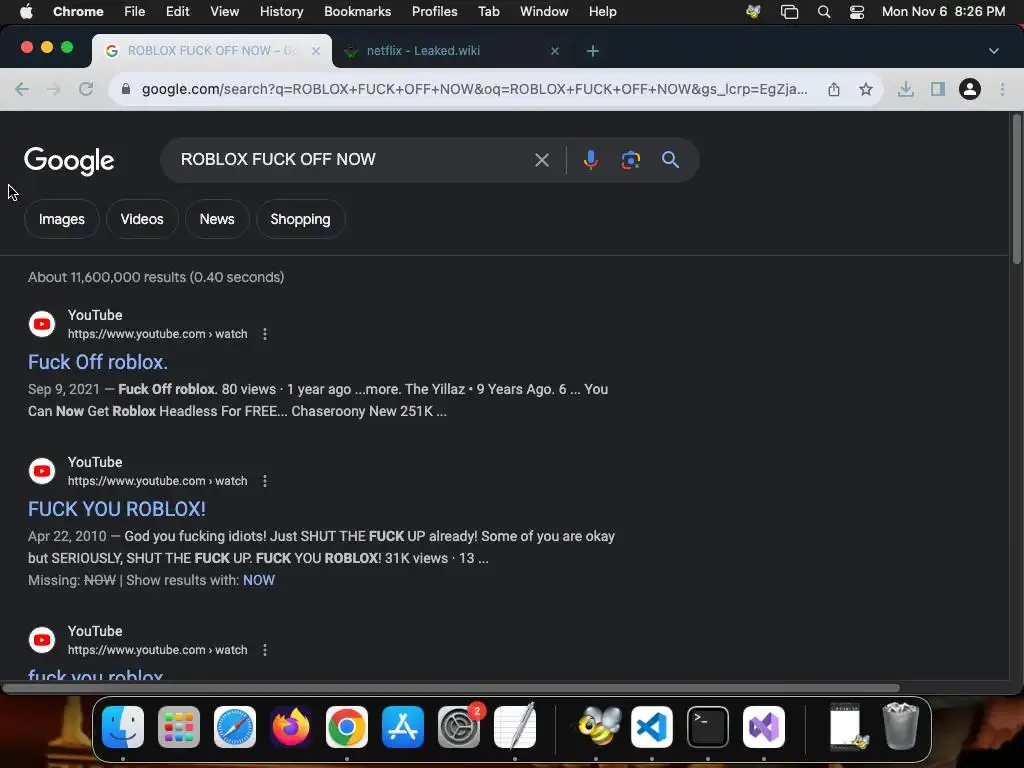Filter results by News
The height and width of the screenshot is (768, 1024).
[217, 219]
